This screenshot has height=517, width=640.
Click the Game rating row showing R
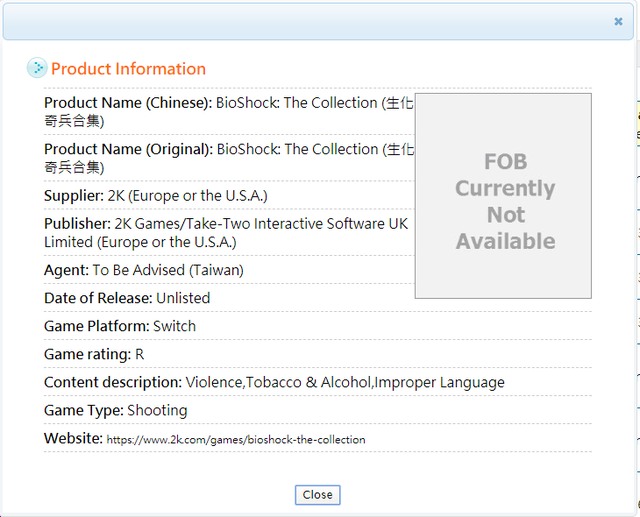pyautogui.click(x=94, y=354)
